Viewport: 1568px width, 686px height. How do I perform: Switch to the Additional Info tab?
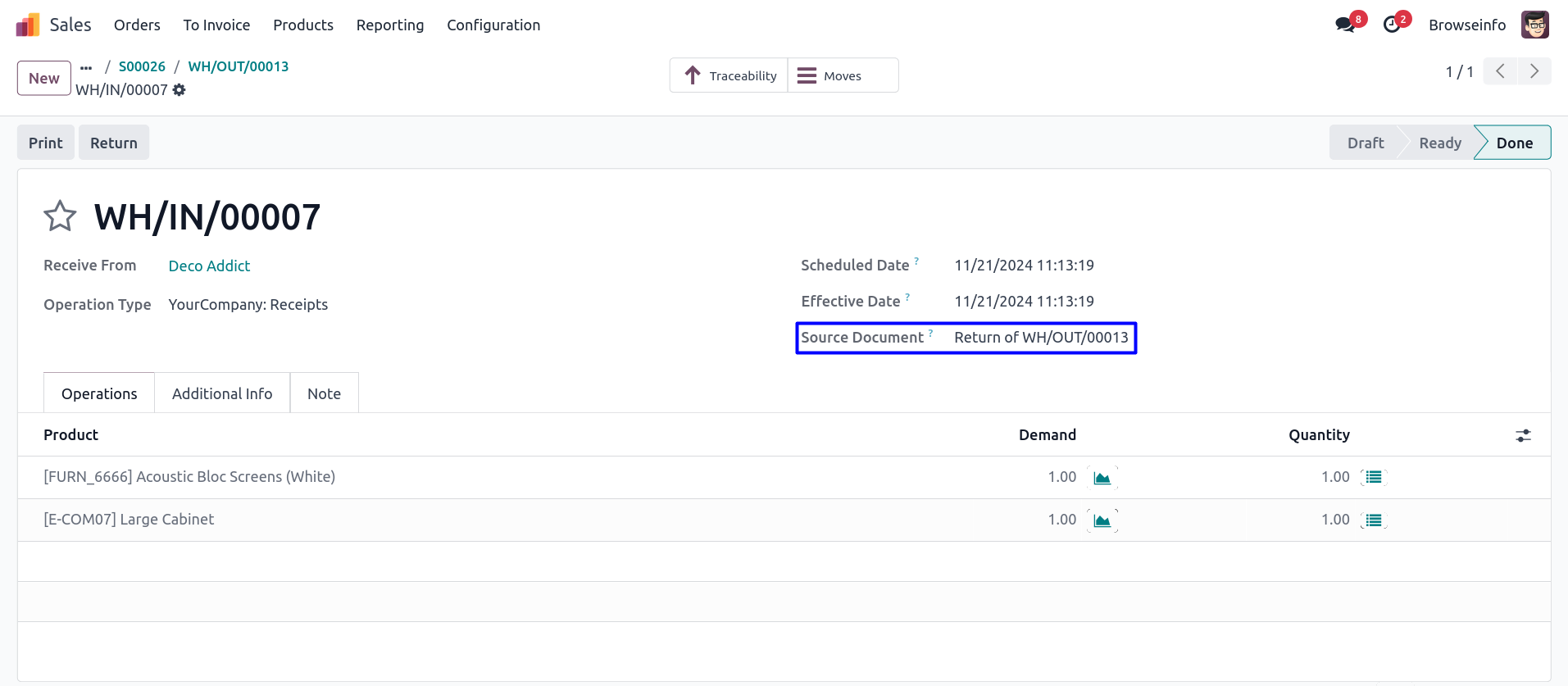[222, 394]
